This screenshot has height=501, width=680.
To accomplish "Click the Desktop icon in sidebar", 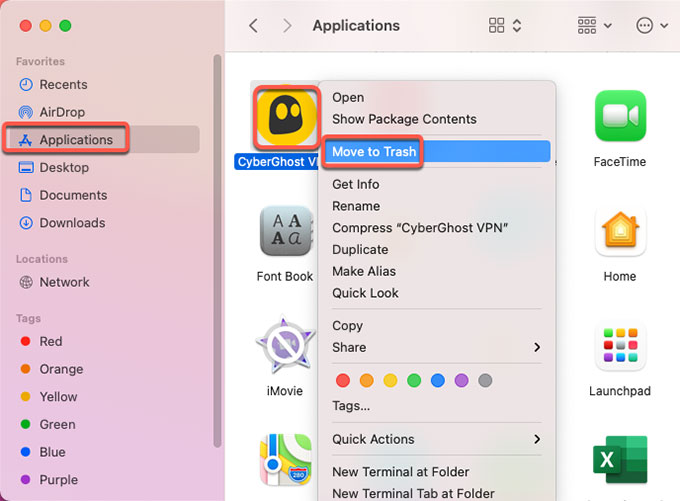I will click(26, 167).
